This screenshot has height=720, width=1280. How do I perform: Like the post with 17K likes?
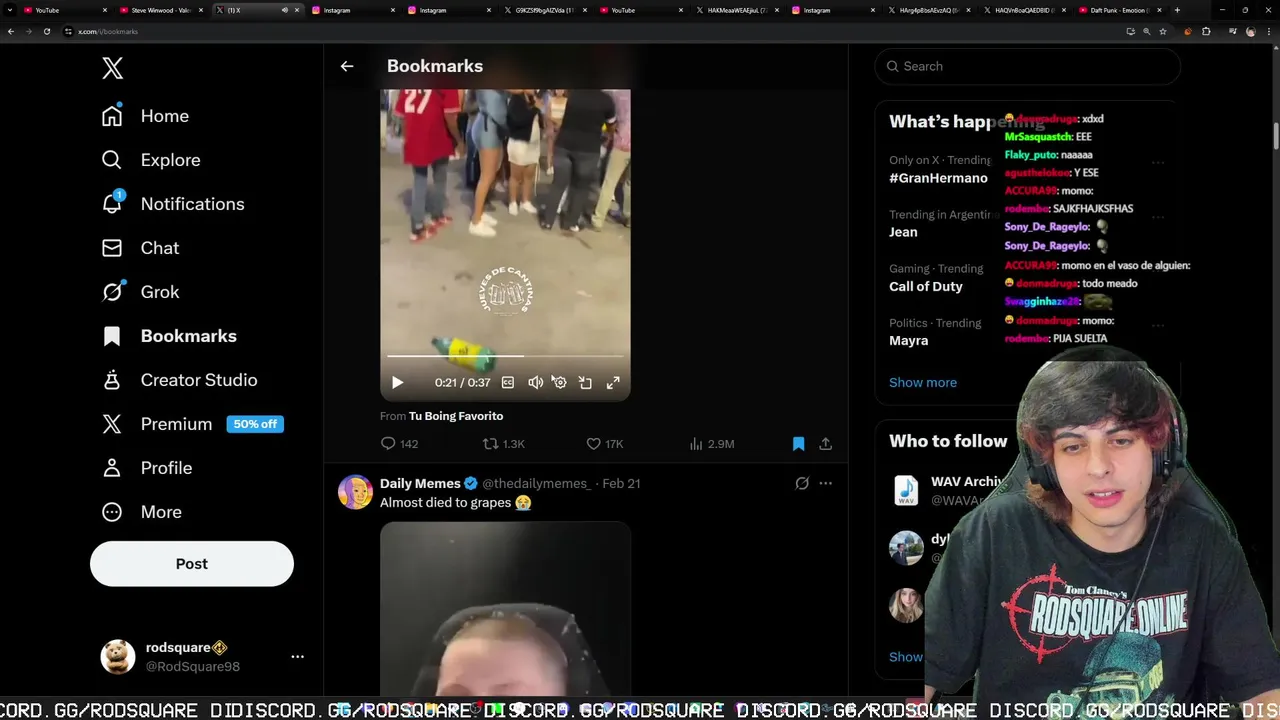(604, 444)
